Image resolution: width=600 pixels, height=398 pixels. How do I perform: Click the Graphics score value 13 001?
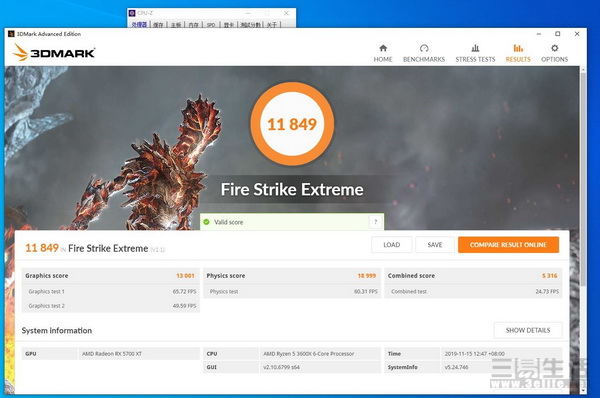(x=185, y=276)
